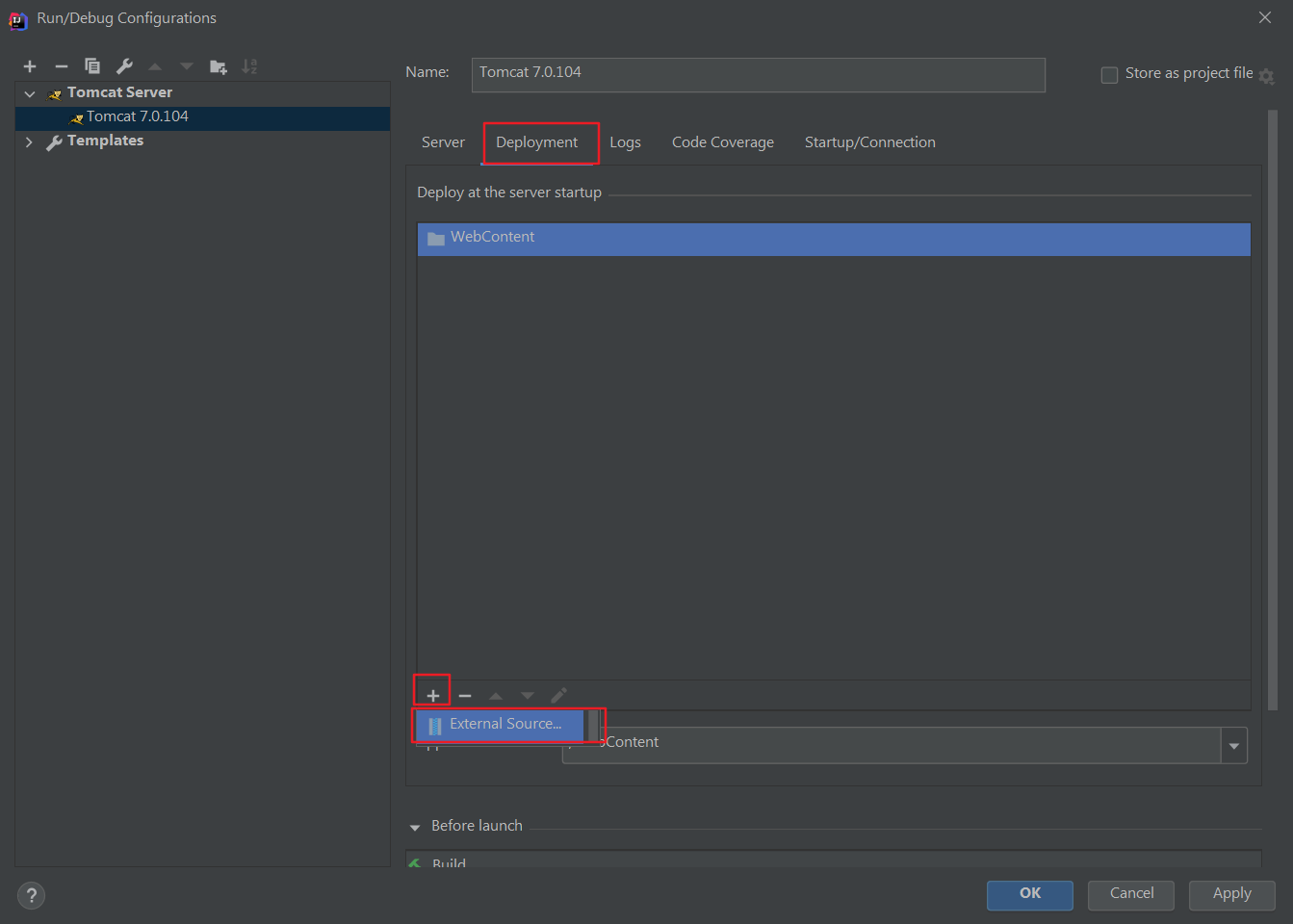Remove the selected deployment entry
The image size is (1293, 924).
tap(465, 695)
